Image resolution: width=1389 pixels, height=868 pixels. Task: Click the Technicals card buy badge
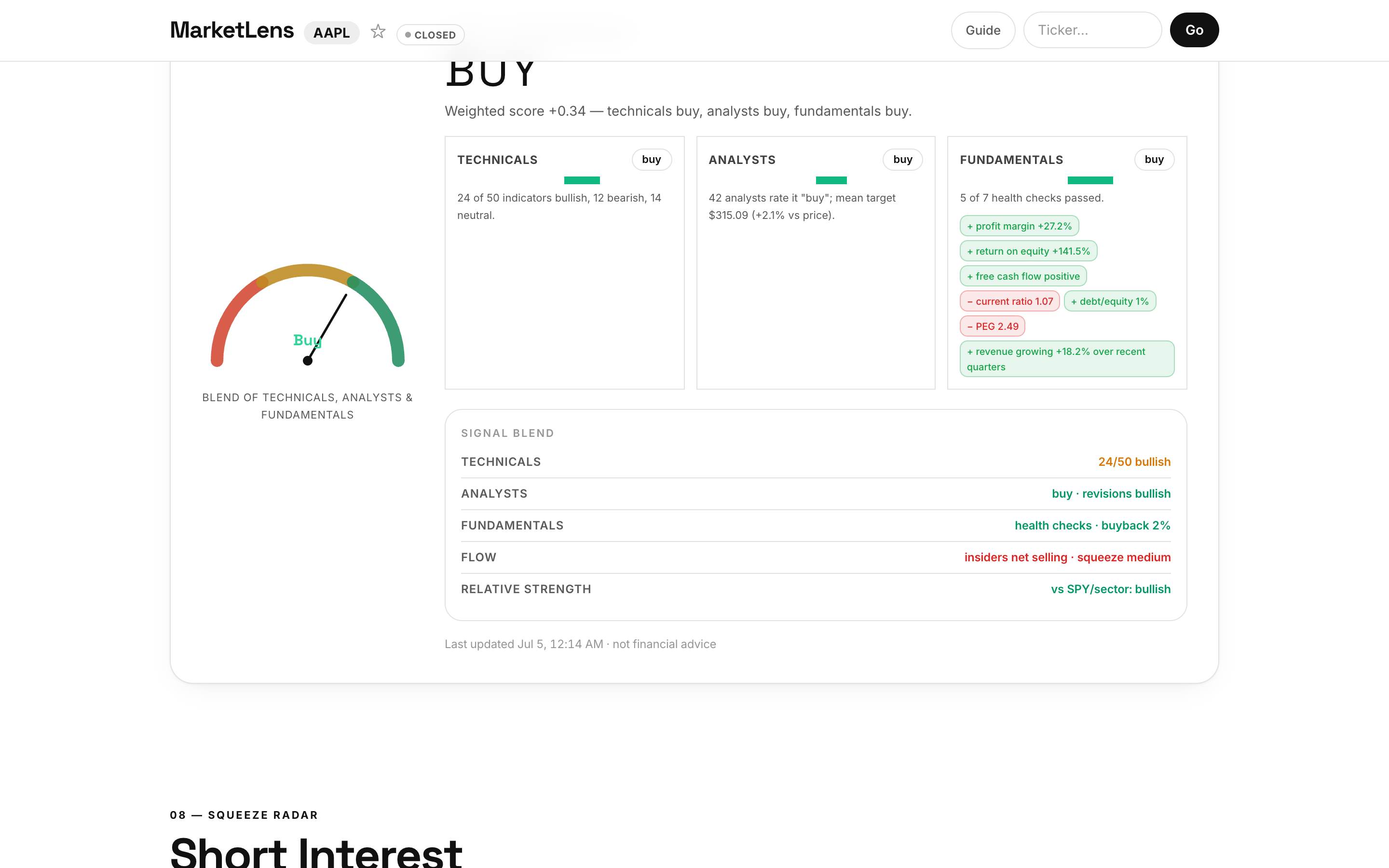point(652,160)
